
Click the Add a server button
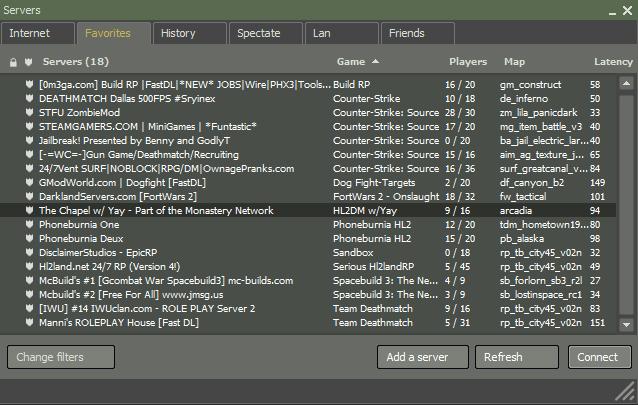coord(423,357)
